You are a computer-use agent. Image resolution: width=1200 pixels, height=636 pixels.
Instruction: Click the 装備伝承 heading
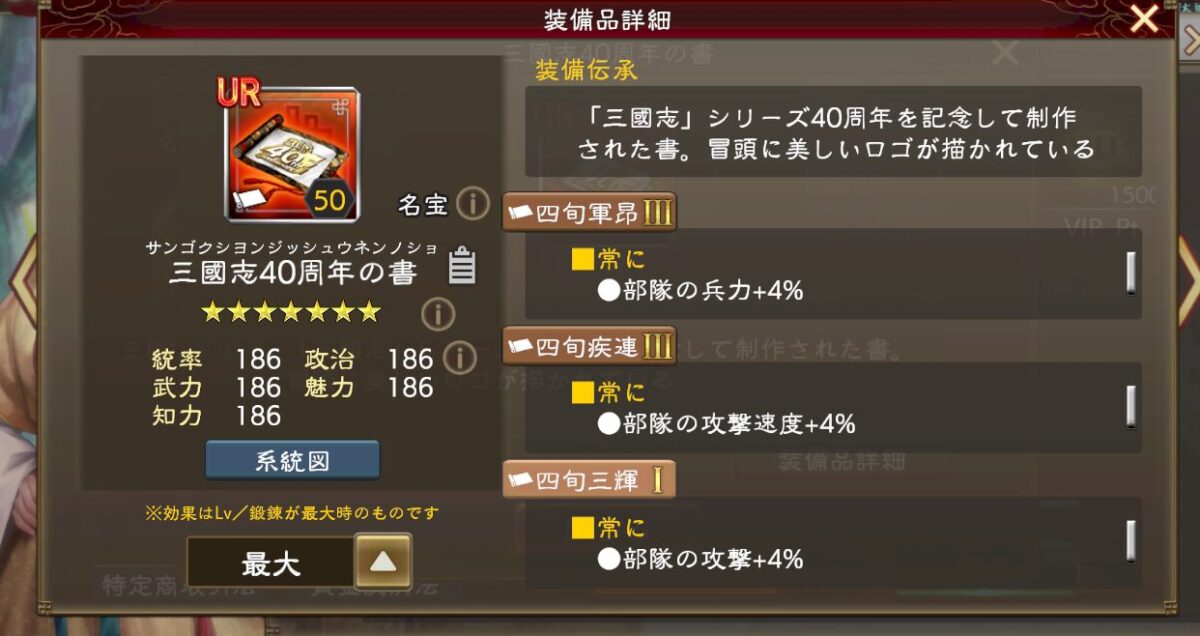pyautogui.click(x=587, y=70)
